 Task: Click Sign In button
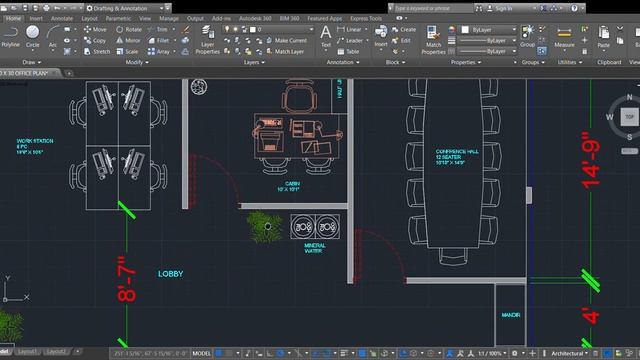click(x=500, y=8)
